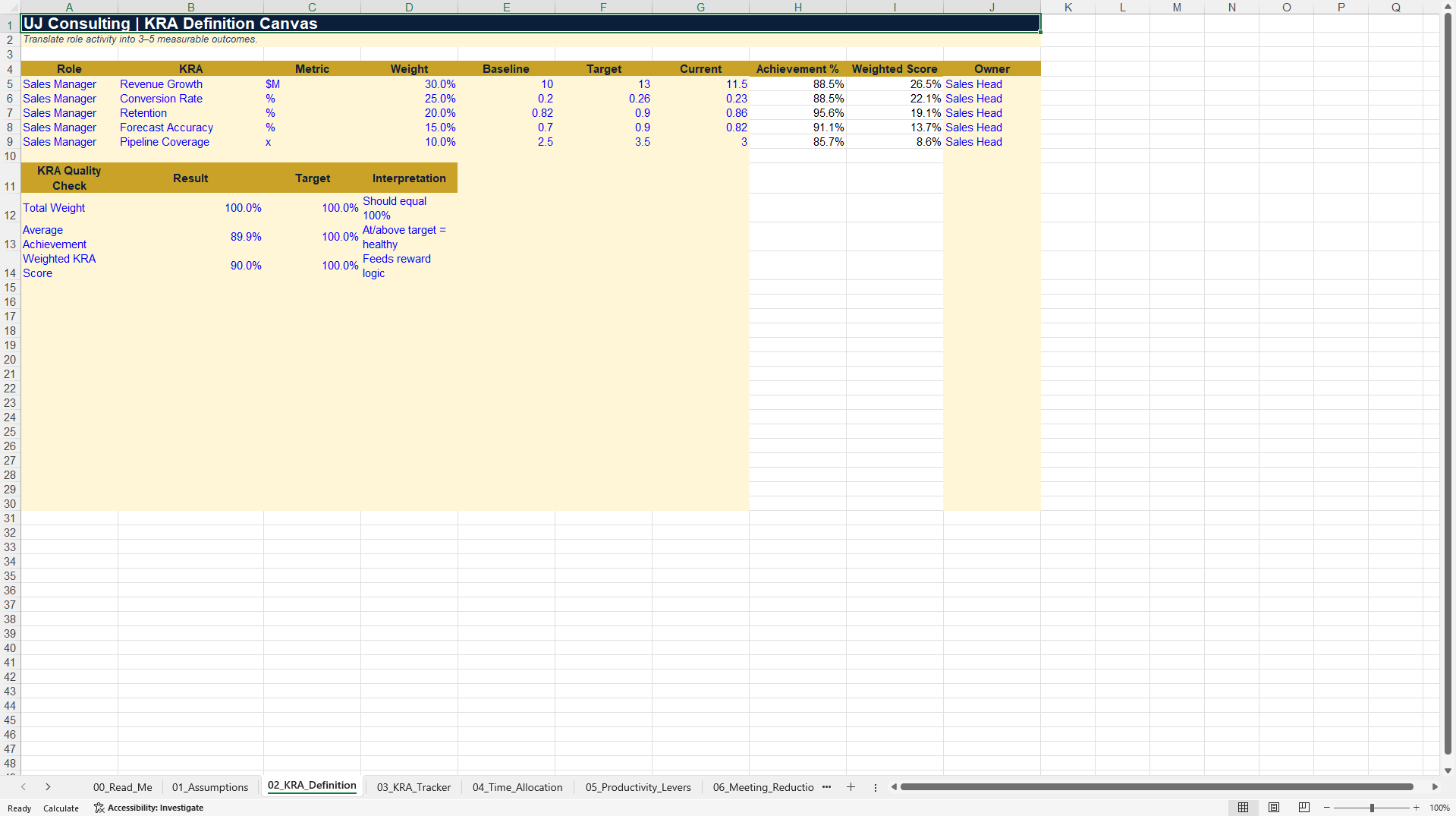The width and height of the screenshot is (1456, 816).
Task: Select the 'Total Weight' label cell
Action: [x=69, y=208]
